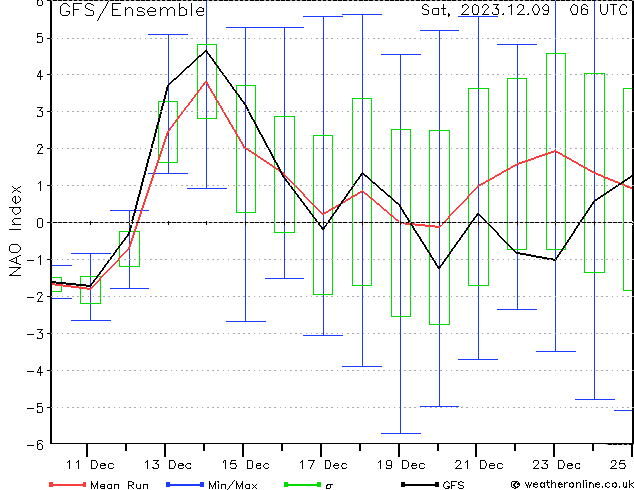Image resolution: width=634 pixels, height=490 pixels.
Task: Click the blue 'Min/Max' legend swatch
Action: click(x=185, y=484)
